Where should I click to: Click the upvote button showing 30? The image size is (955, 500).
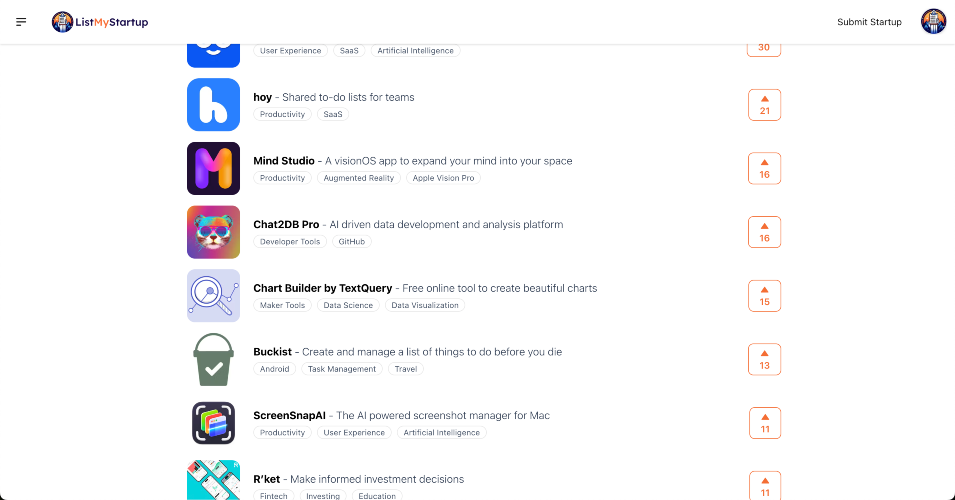coord(764,49)
